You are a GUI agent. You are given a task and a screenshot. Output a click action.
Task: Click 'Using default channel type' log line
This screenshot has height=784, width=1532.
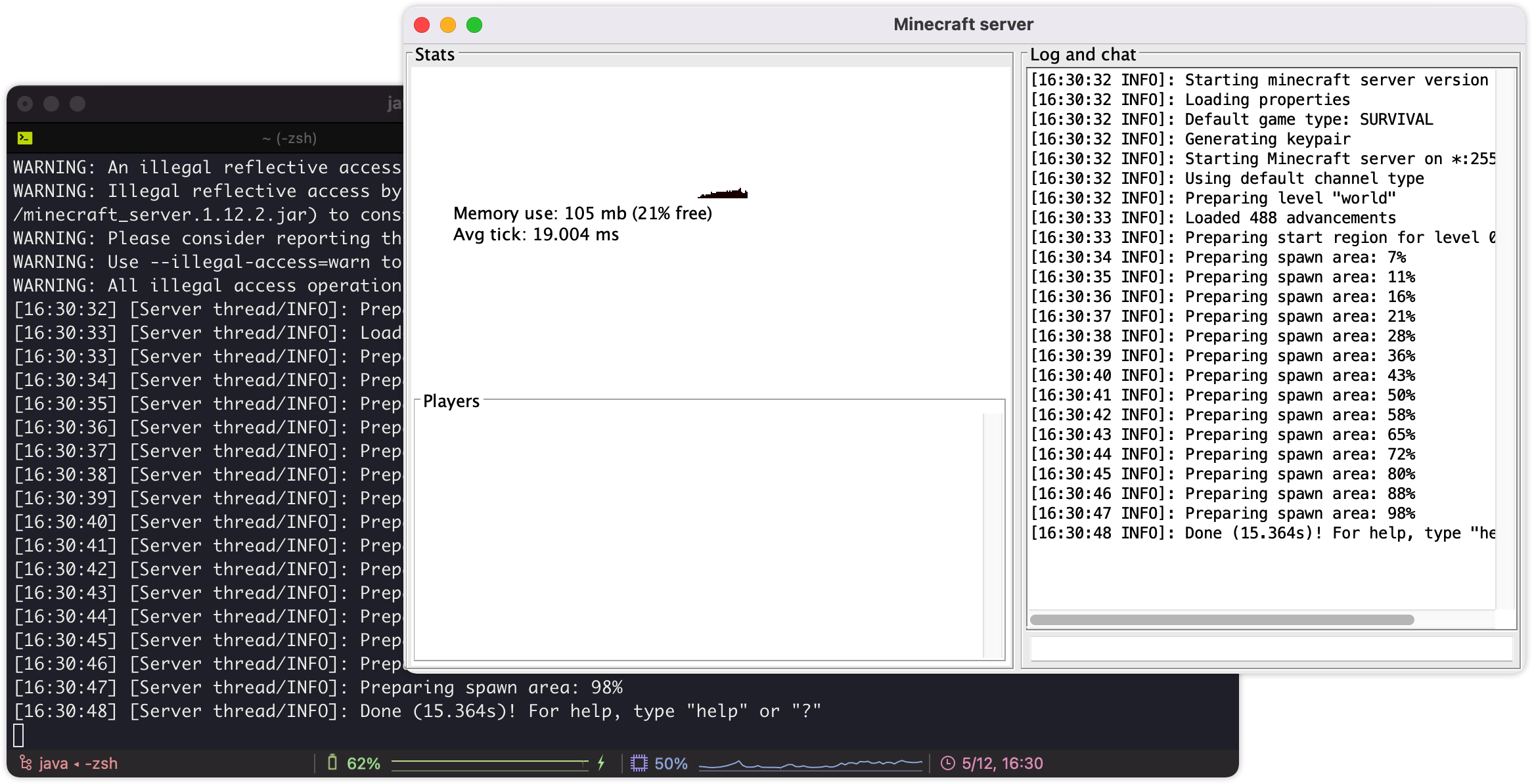[x=1227, y=179]
